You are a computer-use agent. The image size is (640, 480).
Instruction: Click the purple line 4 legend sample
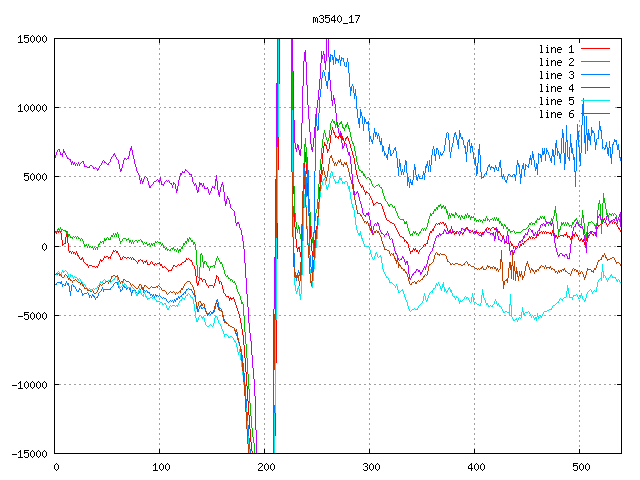(x=596, y=88)
